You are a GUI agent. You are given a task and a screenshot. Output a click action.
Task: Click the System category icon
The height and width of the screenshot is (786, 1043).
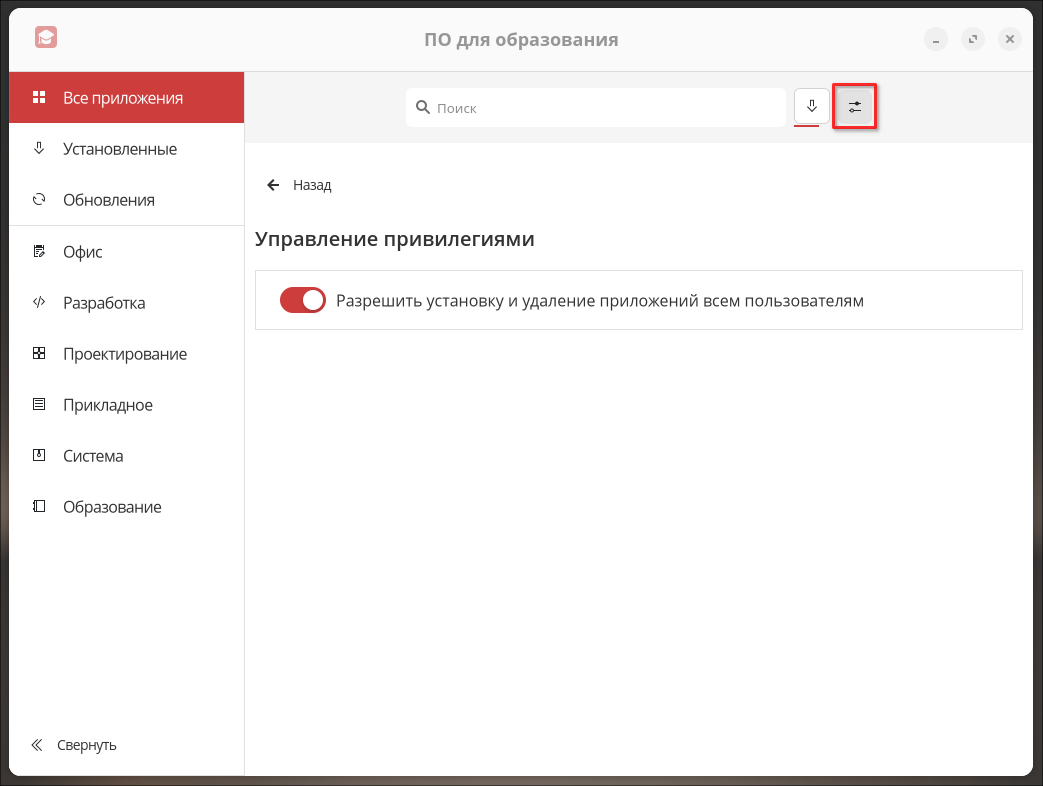(x=39, y=456)
